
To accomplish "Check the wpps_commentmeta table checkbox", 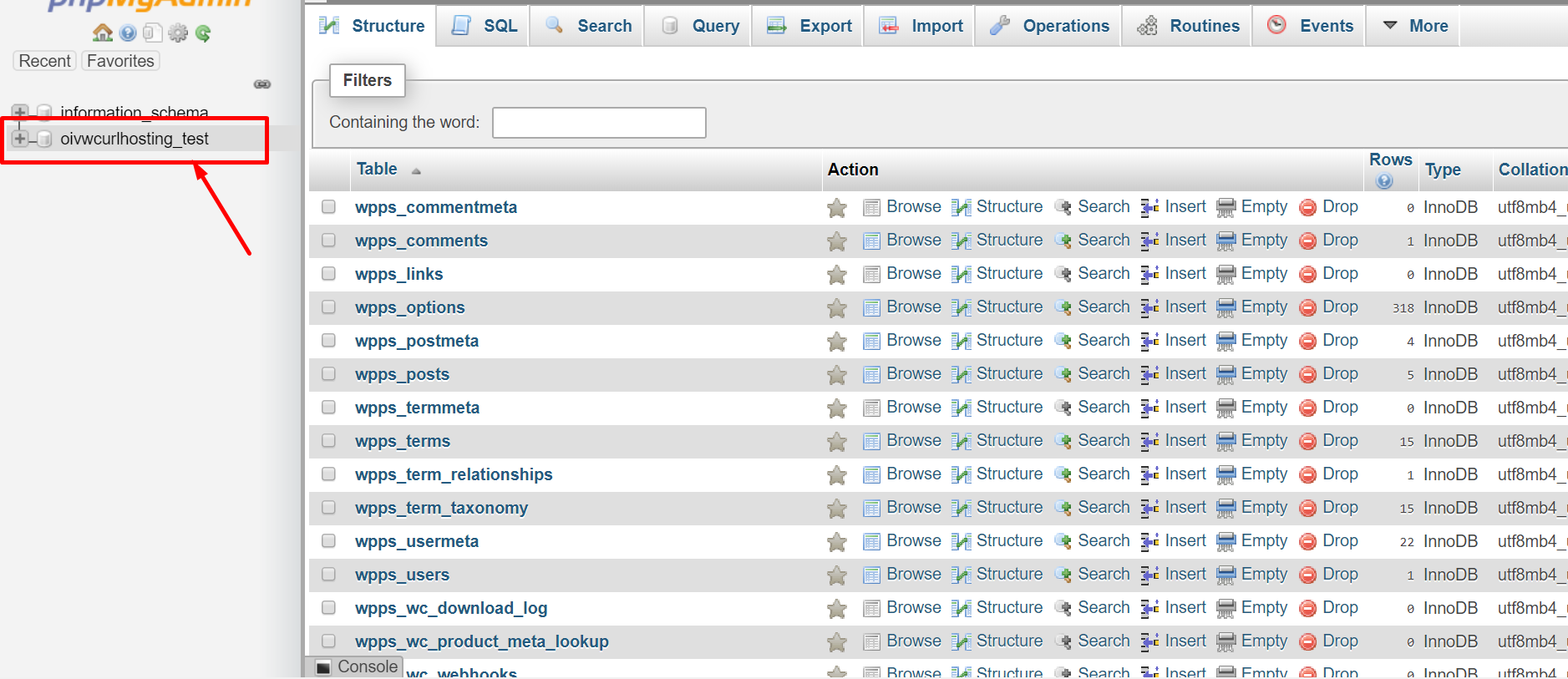I will 328,207.
